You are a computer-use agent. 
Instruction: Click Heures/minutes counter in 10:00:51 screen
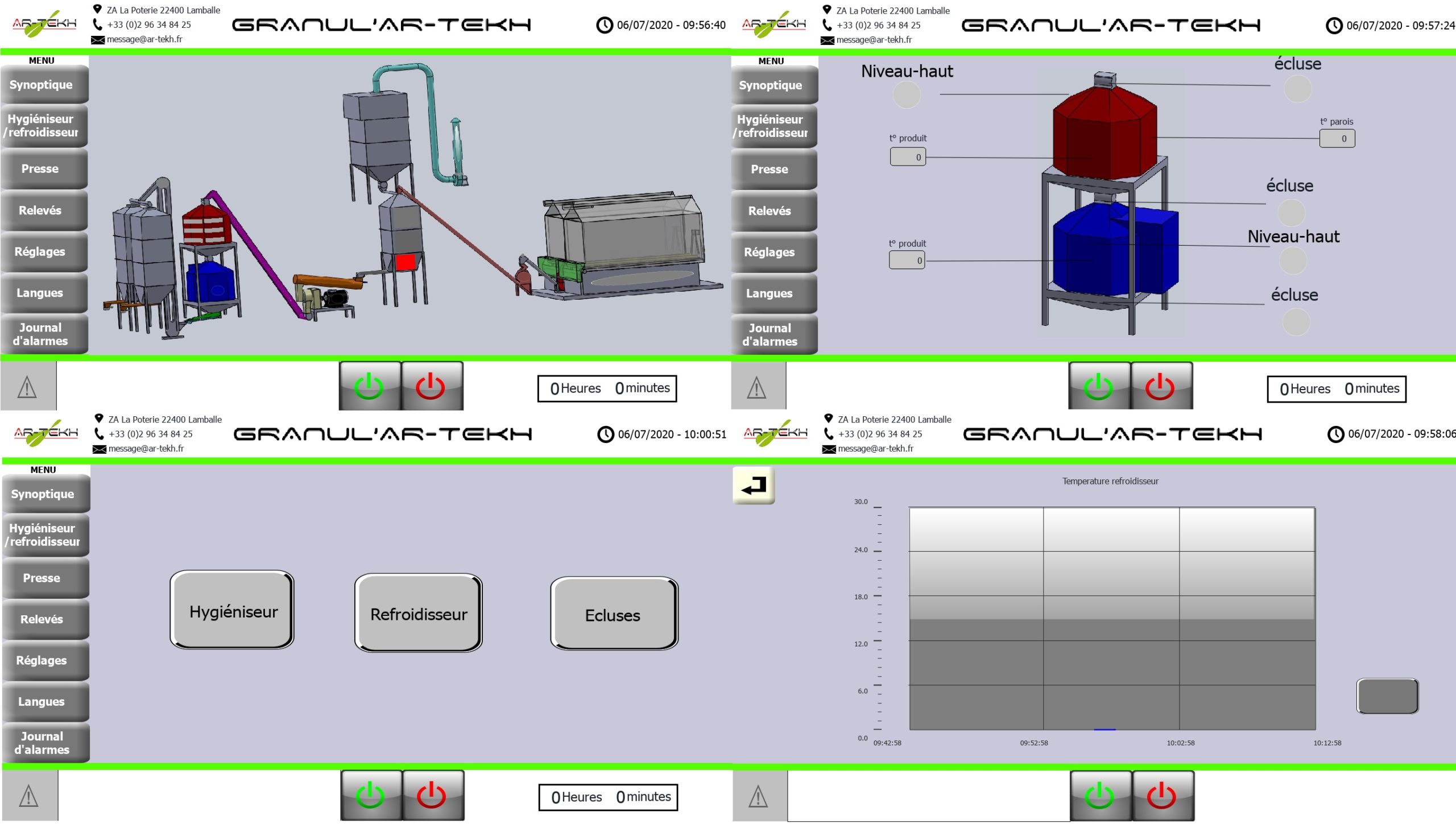pos(609,797)
